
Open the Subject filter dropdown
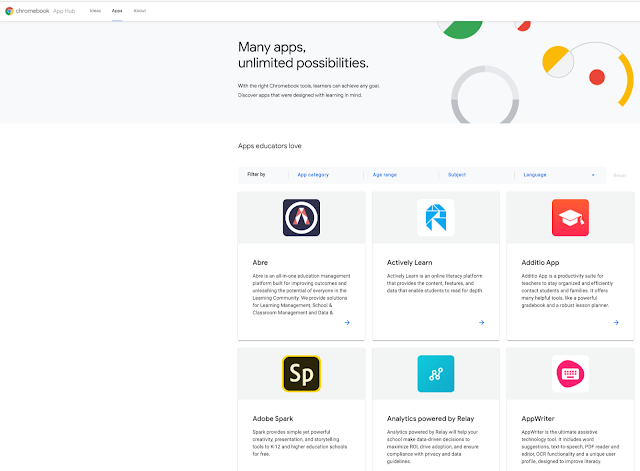[x=475, y=175]
